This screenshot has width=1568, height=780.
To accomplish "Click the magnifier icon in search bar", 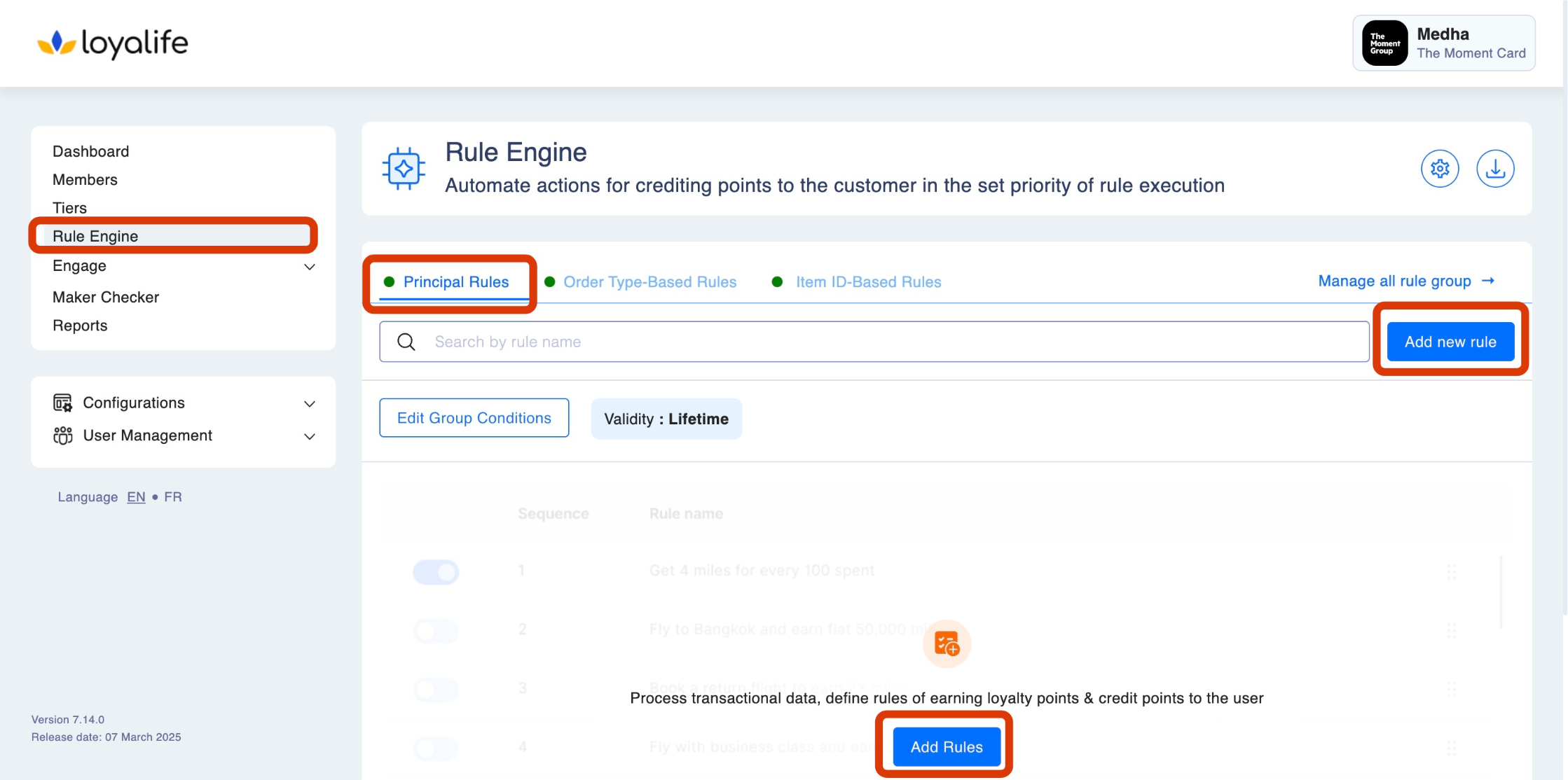I will [406, 342].
